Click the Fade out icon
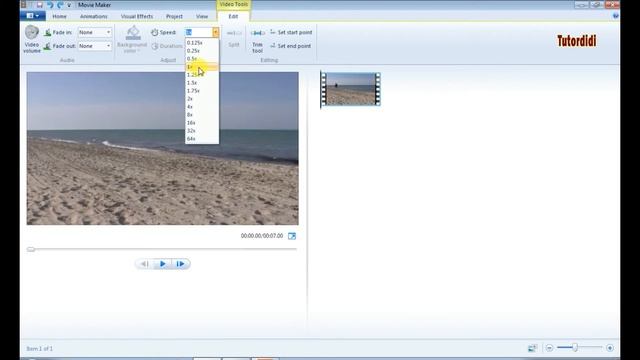The height and width of the screenshot is (360, 640). 47,46
